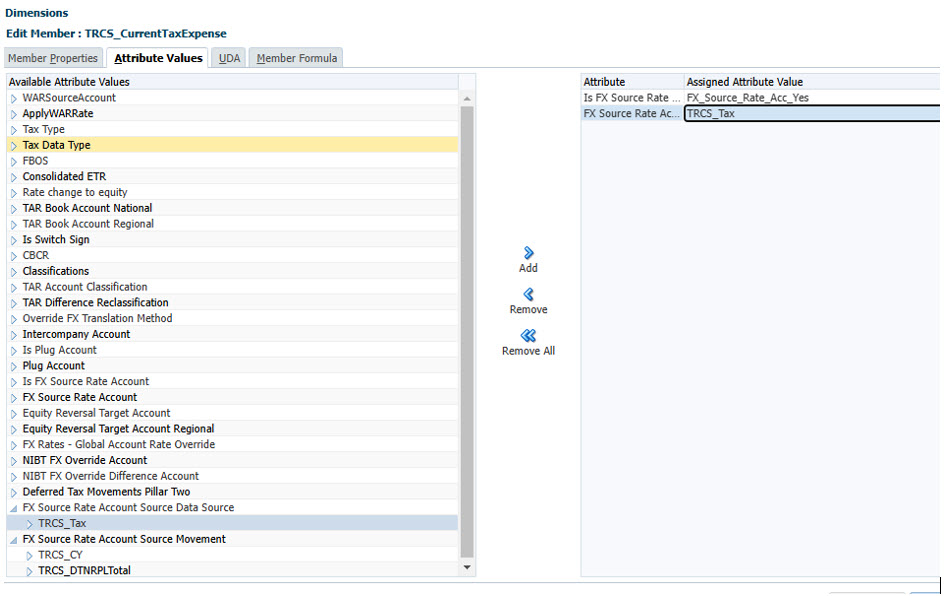
Task: Select Equity Reversal Target Account row
Action: pyautogui.click(x=233, y=413)
